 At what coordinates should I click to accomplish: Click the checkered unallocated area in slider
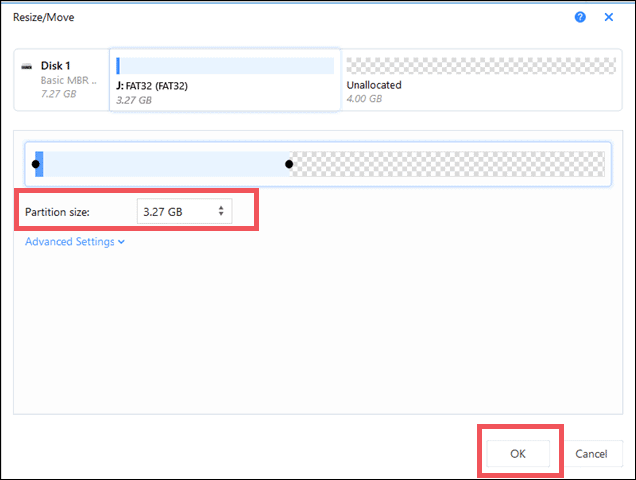tap(447, 164)
